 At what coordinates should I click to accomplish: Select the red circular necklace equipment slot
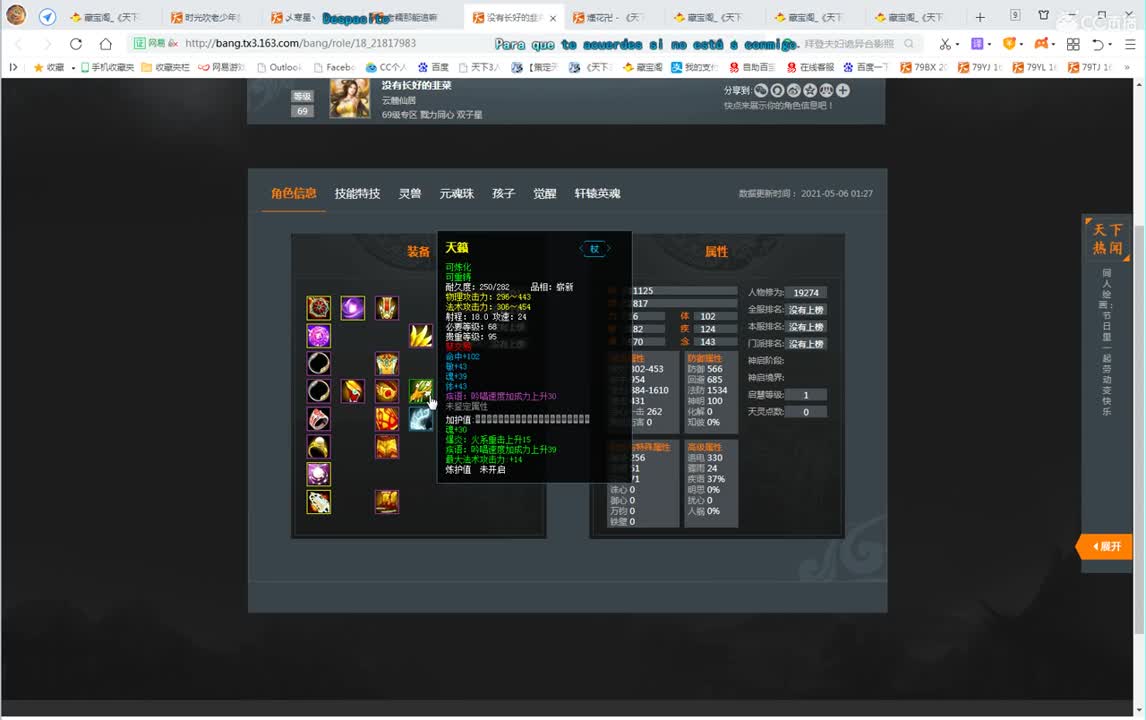pos(319,308)
